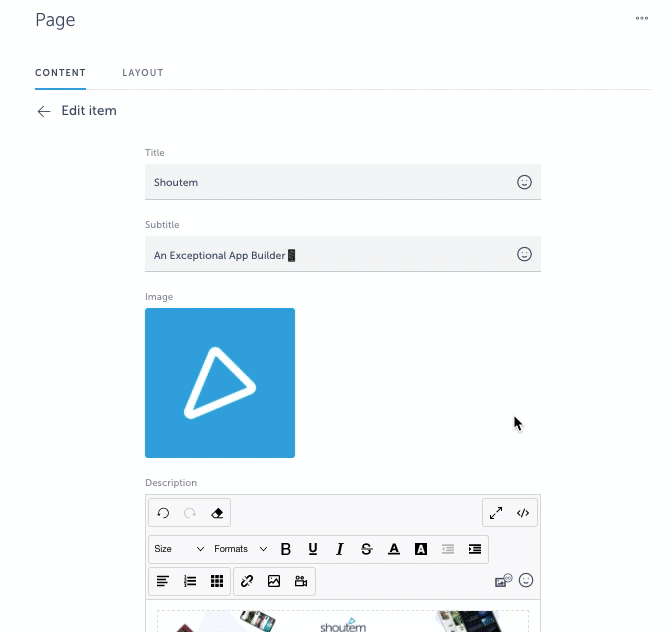The image size is (672, 632).
Task: Toggle underline formatting
Action: pyautogui.click(x=313, y=549)
